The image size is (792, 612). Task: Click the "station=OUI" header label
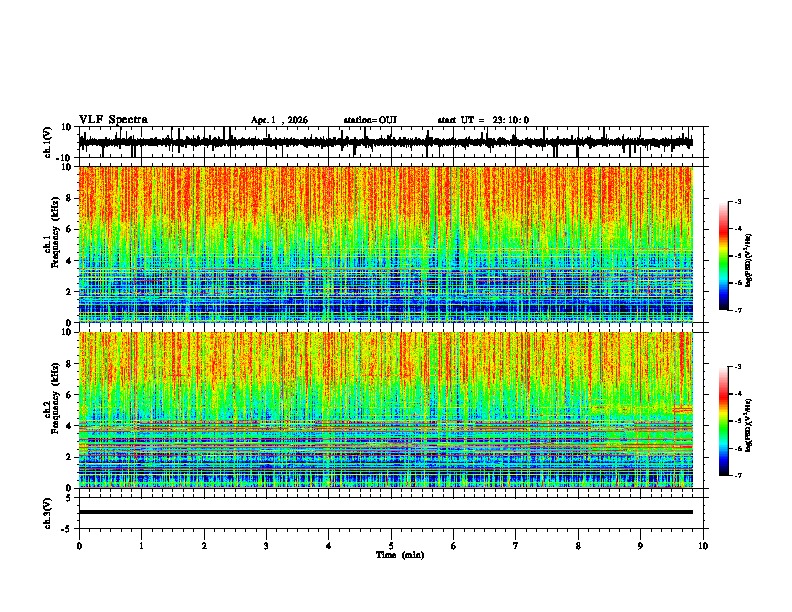click(370, 120)
